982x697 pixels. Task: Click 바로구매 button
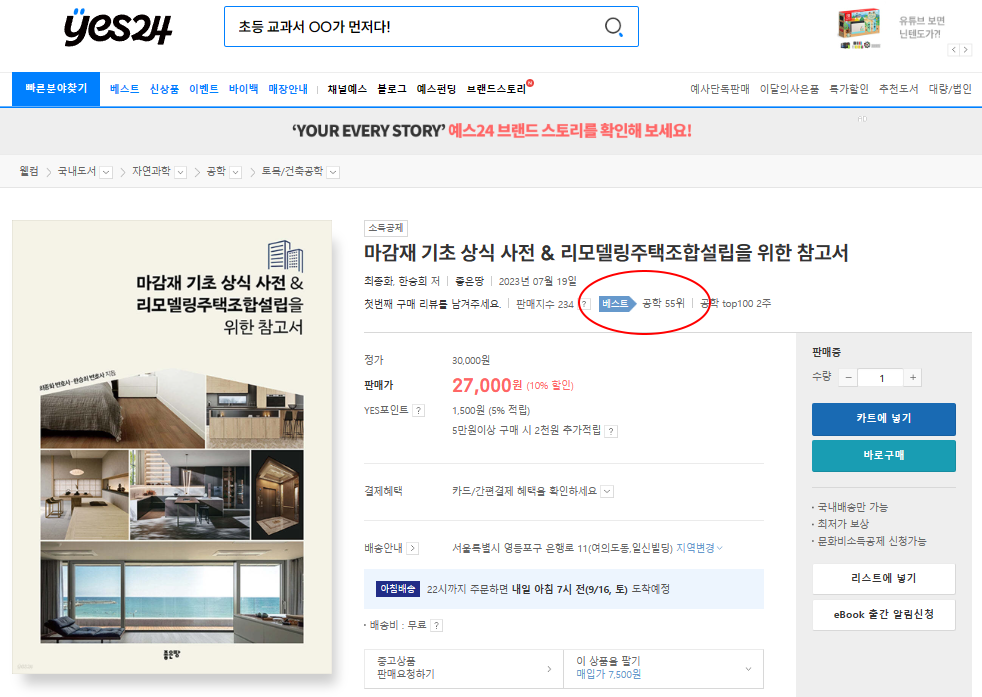coord(884,455)
